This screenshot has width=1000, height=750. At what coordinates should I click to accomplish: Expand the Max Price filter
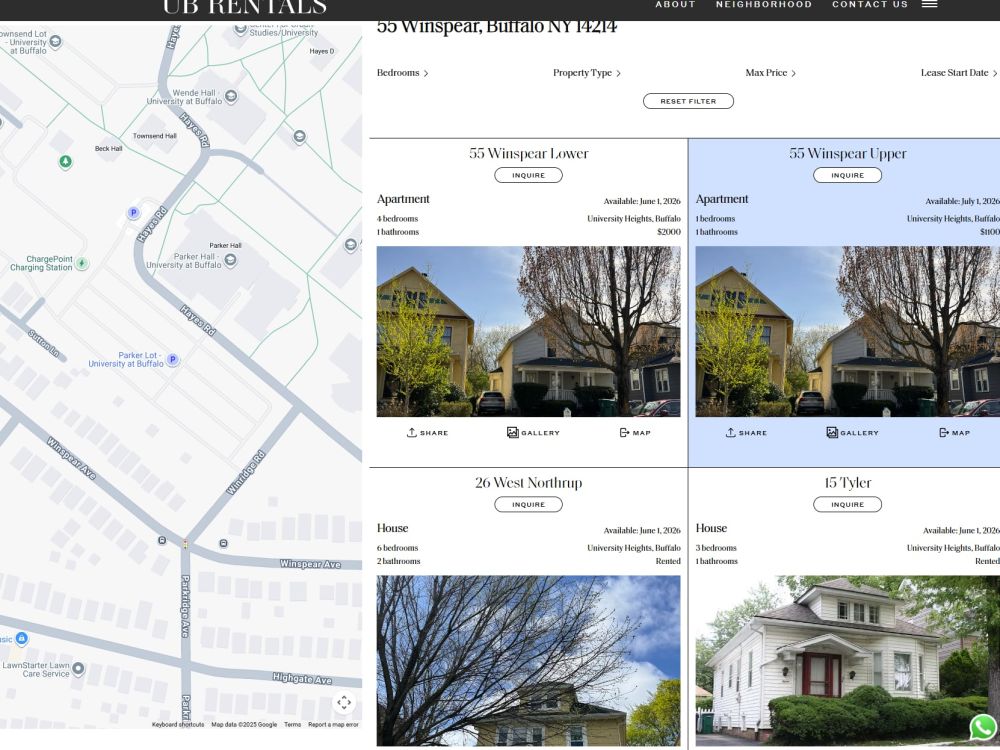point(770,73)
